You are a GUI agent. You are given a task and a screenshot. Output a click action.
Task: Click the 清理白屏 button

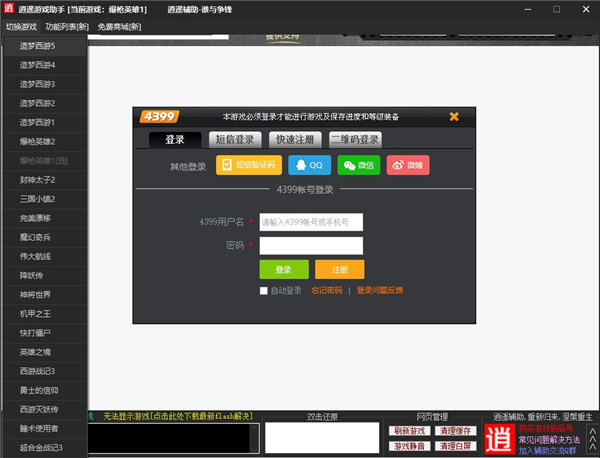455,446
